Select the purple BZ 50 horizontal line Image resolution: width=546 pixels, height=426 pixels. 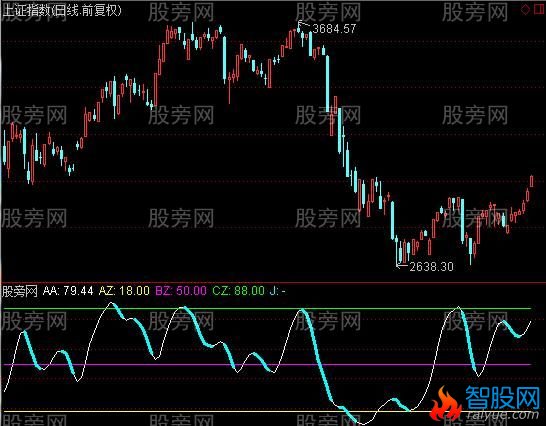click(x=266, y=365)
